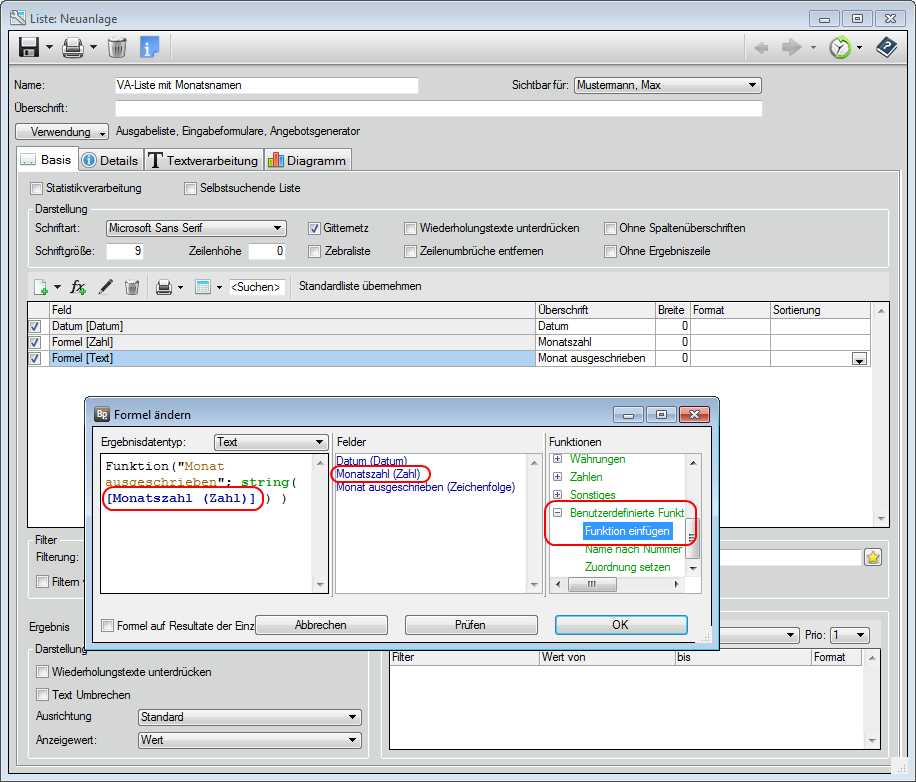Open the help book icon at top right

click(x=886, y=47)
